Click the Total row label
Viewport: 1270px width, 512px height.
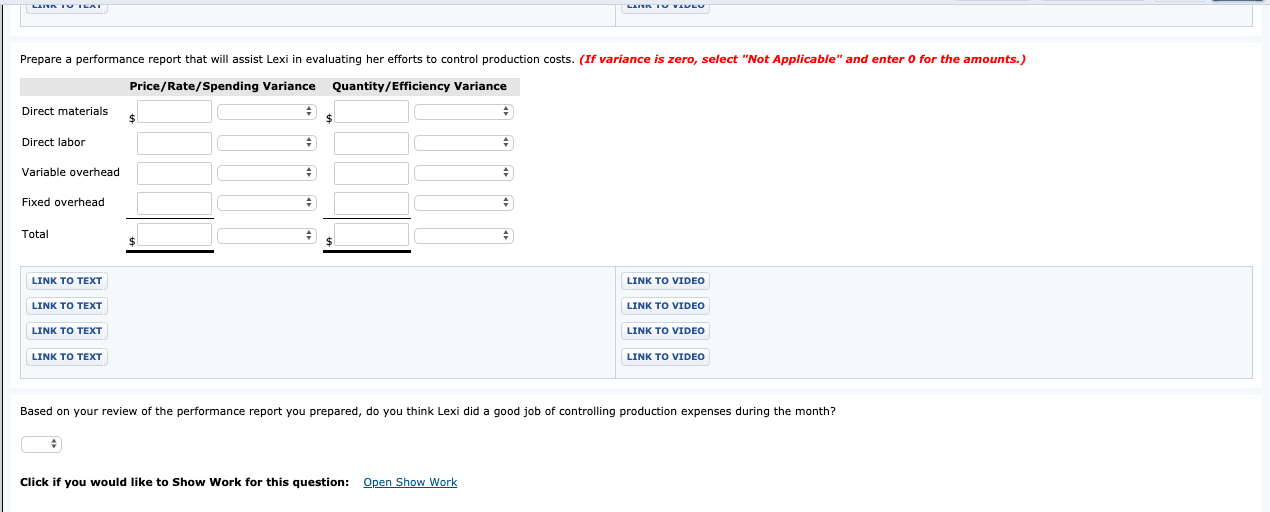point(35,234)
